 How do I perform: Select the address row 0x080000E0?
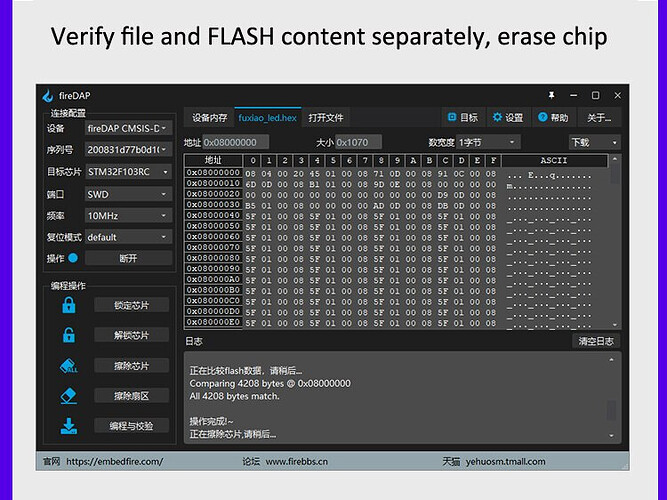point(214,322)
